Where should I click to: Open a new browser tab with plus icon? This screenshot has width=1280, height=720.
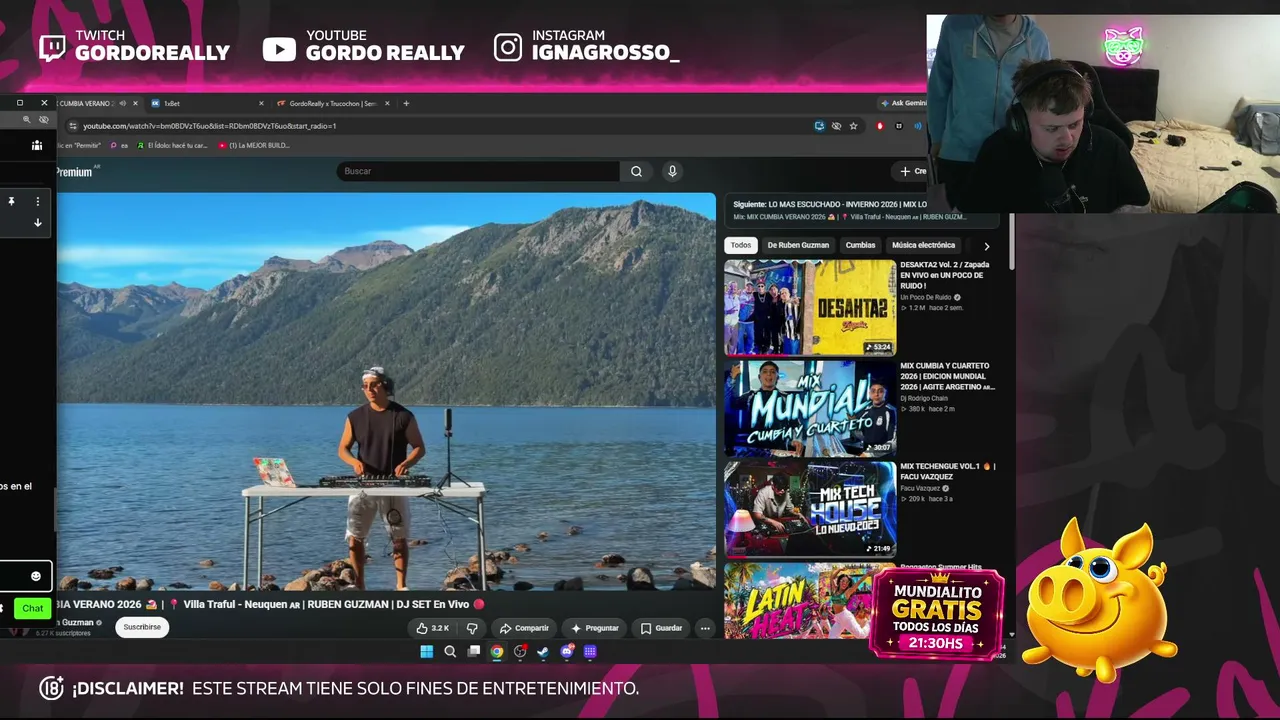click(405, 103)
